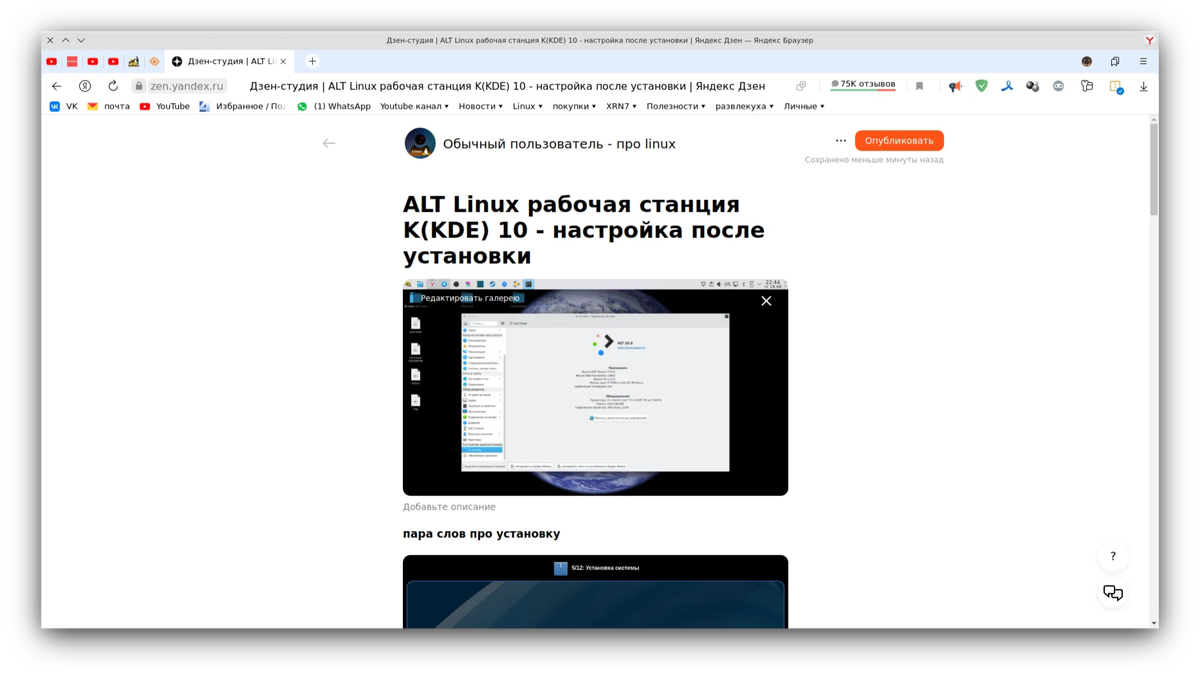
Task: Click the zen.yandex.ru address field
Action: click(x=186, y=86)
